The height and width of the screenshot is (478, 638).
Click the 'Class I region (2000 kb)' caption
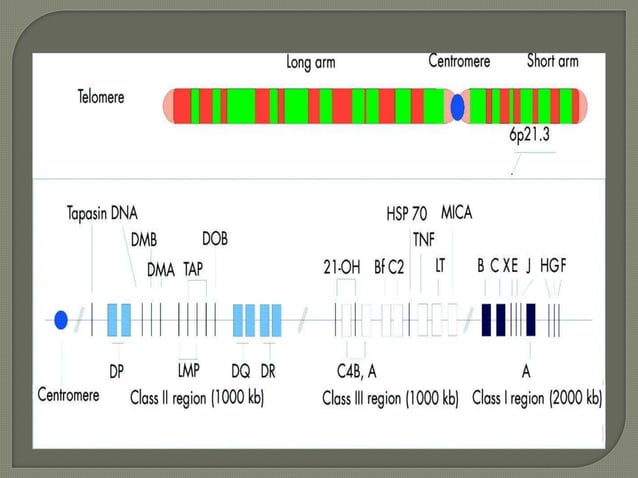pyautogui.click(x=537, y=398)
